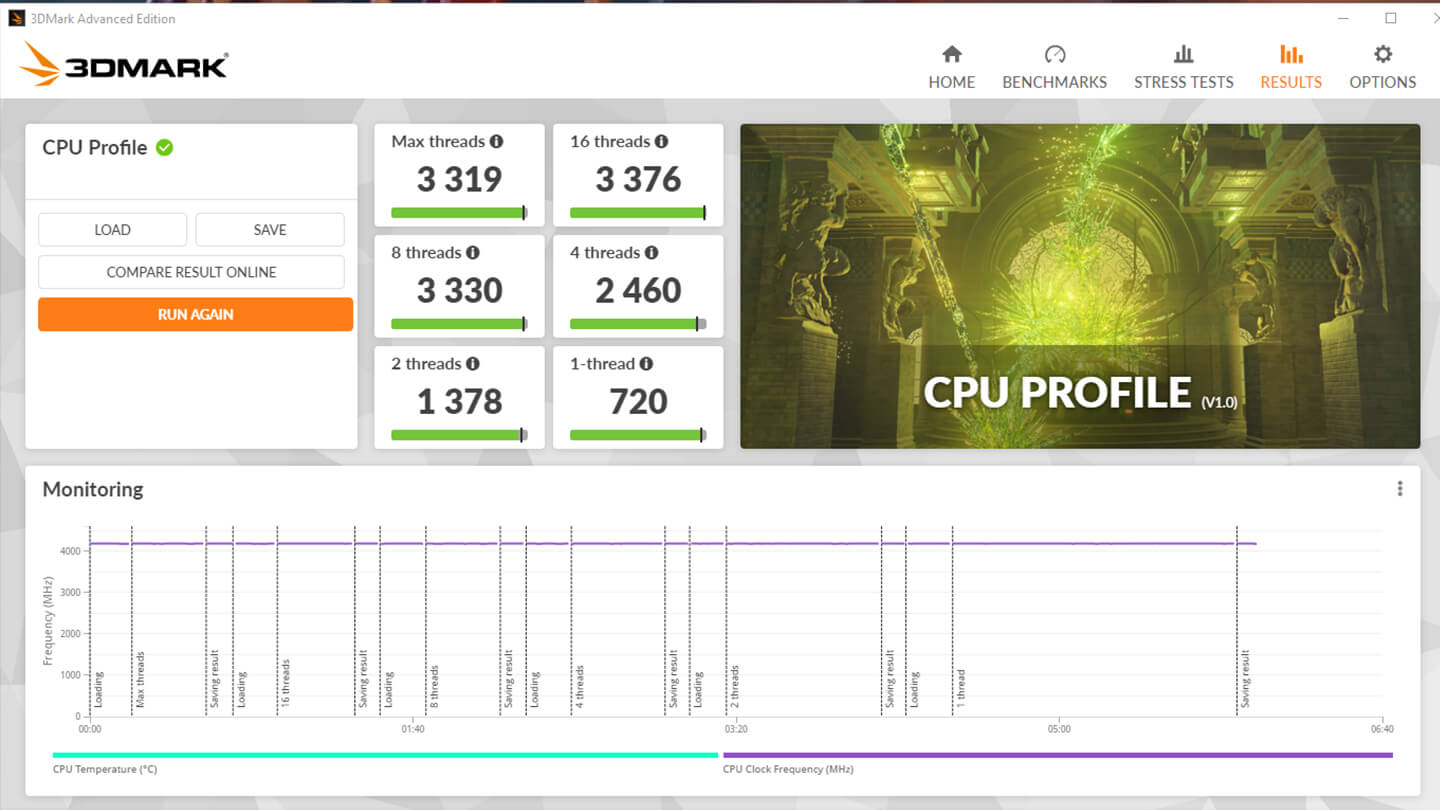Image resolution: width=1440 pixels, height=810 pixels.
Task: Click the 3 319 Max threads score
Action: tap(459, 180)
